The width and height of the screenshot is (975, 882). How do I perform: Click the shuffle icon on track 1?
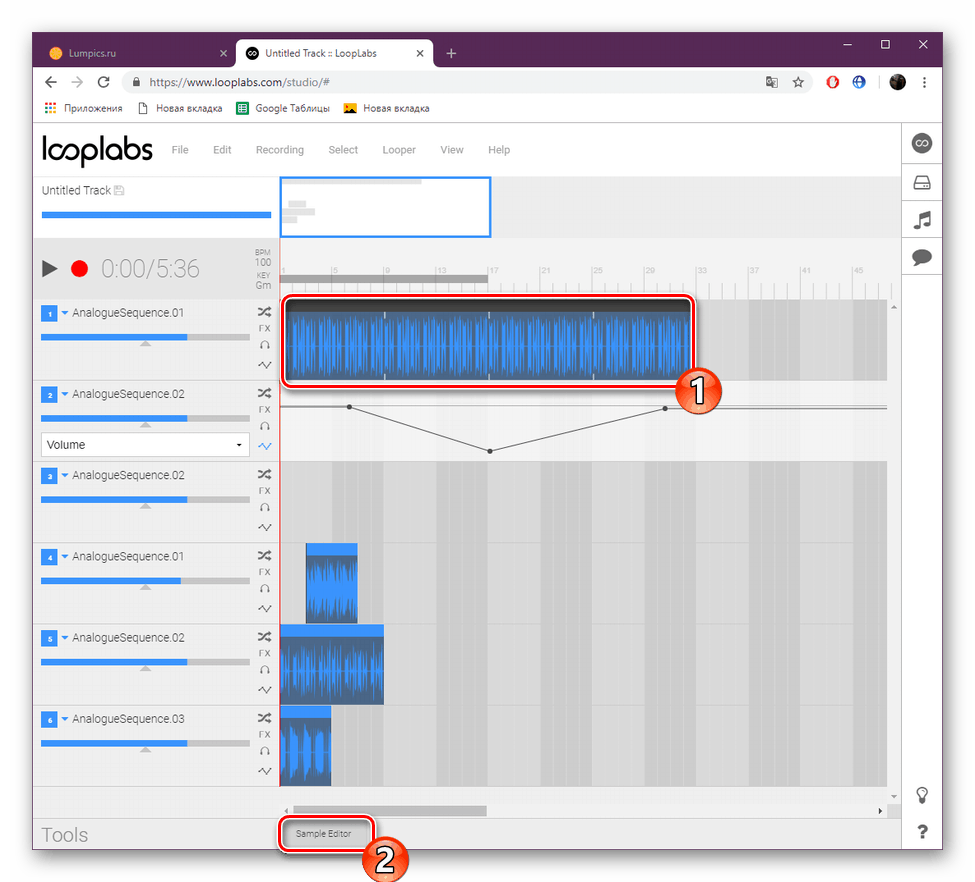264,312
